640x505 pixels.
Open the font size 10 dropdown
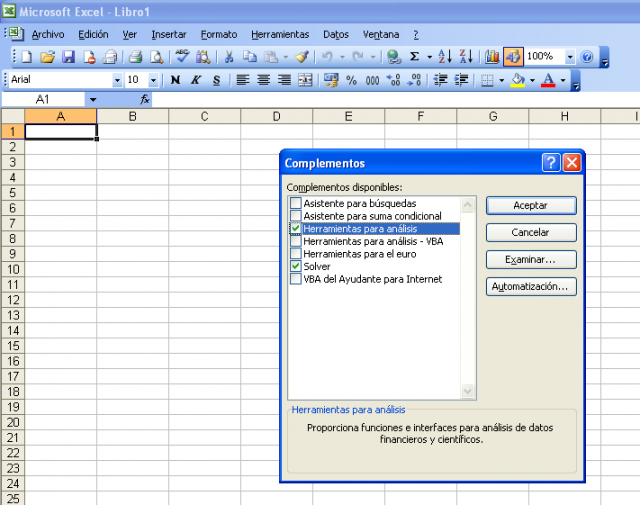(x=153, y=80)
